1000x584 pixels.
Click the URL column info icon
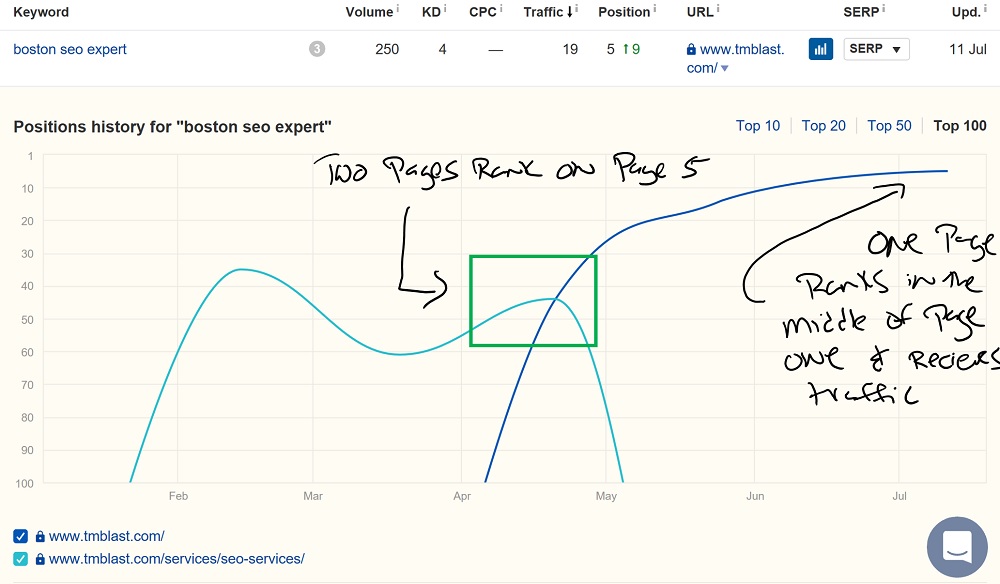point(717,8)
